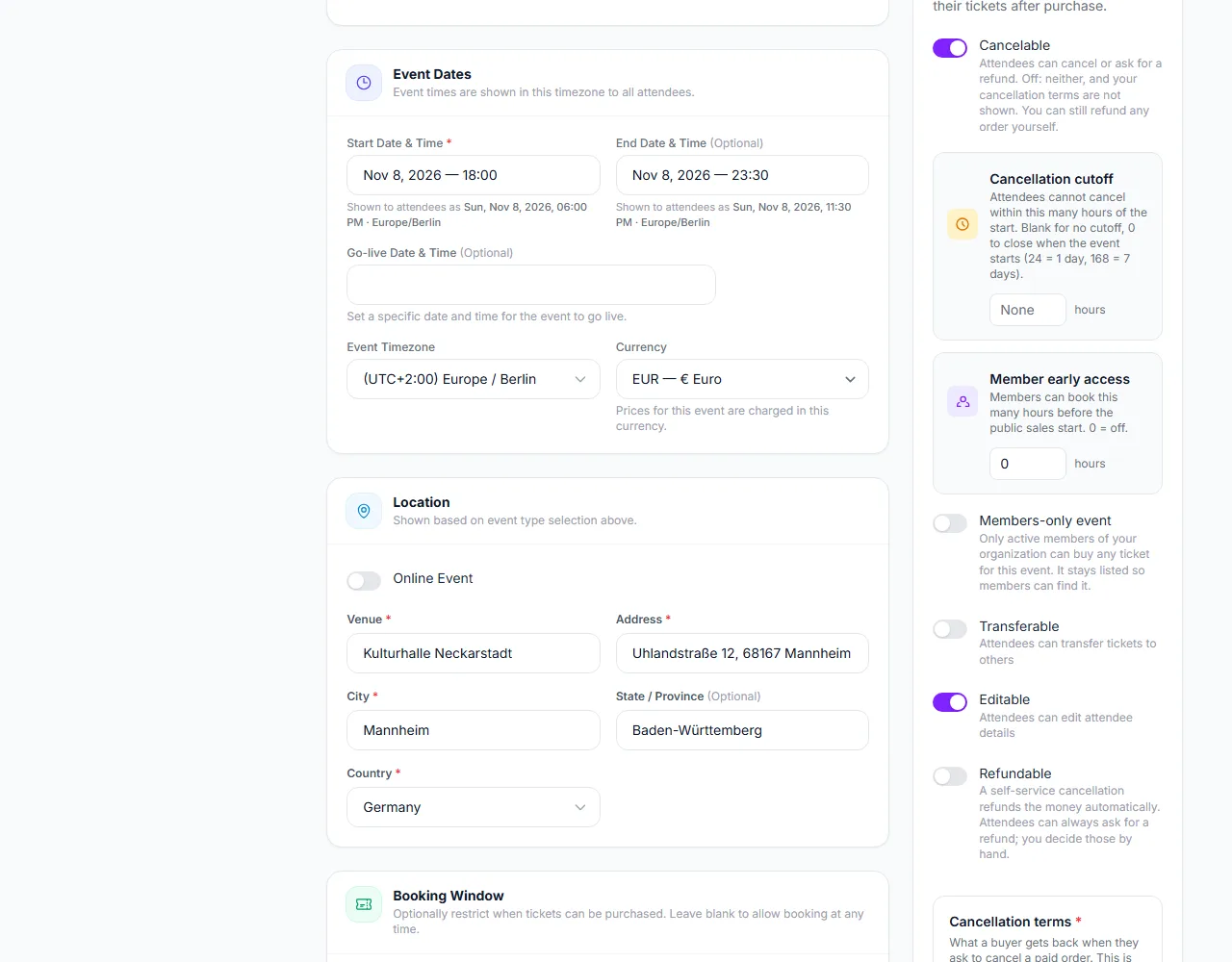Viewport: 1232px width, 962px height.
Task: Switch on the Refundable toggle
Action: [x=950, y=776]
